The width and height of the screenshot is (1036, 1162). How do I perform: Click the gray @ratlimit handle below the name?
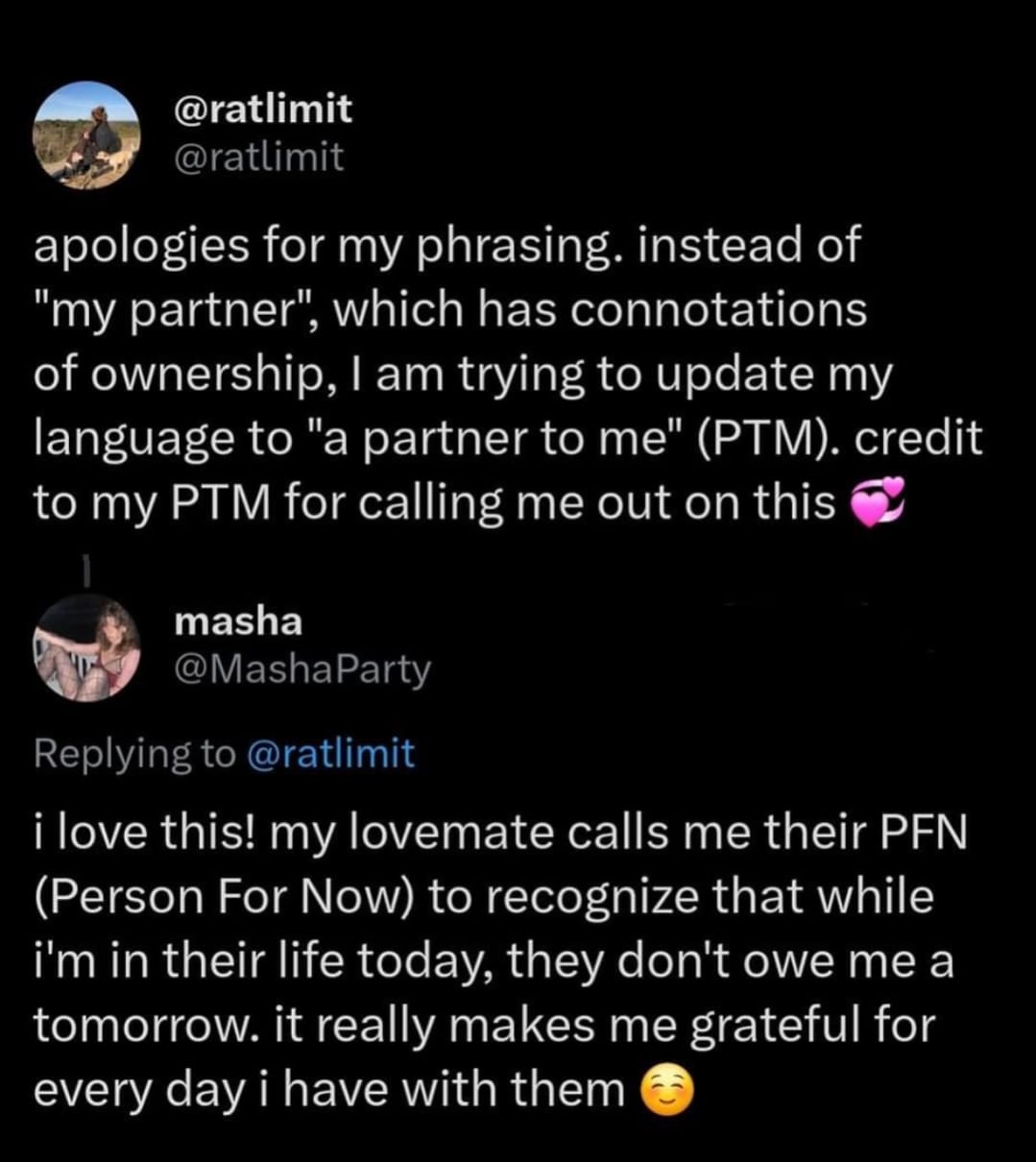click(258, 156)
